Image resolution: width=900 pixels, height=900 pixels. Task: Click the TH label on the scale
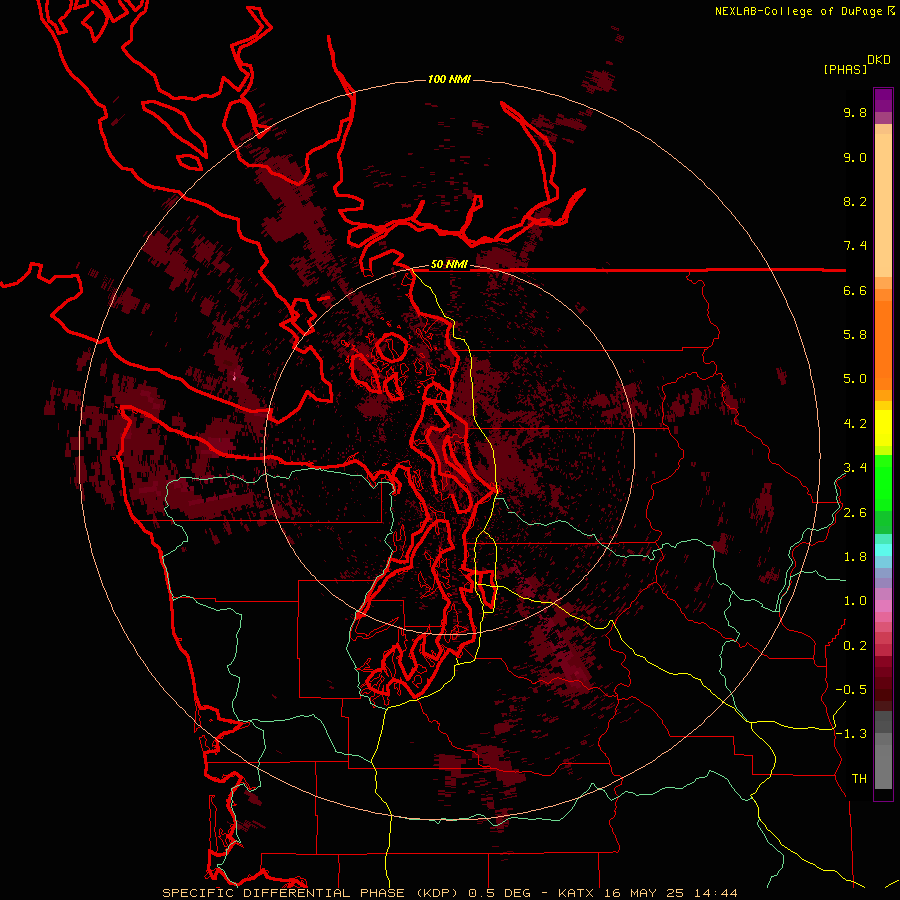pyautogui.click(x=859, y=779)
